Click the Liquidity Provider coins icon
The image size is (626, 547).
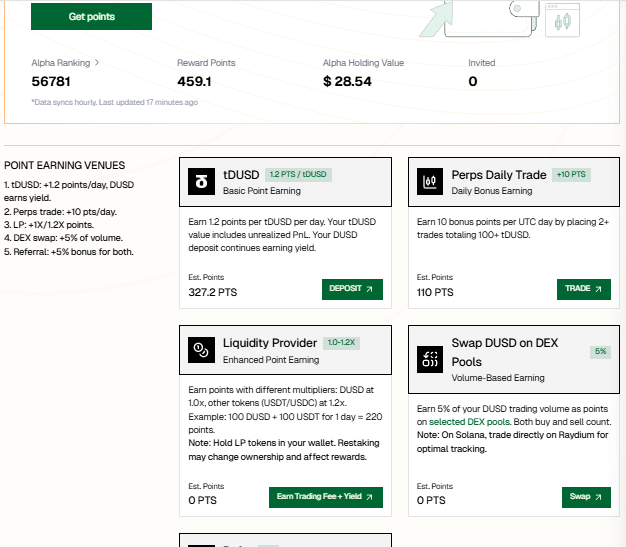click(x=201, y=350)
